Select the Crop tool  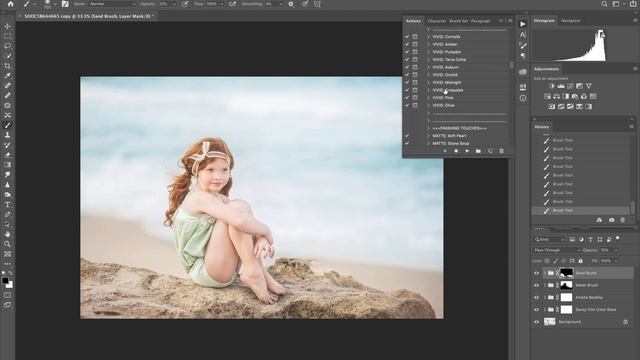(x=7, y=66)
